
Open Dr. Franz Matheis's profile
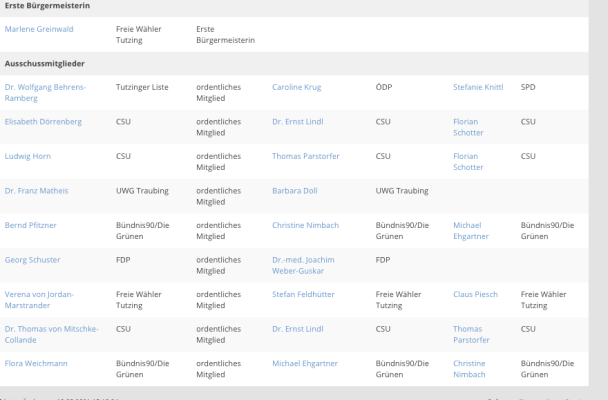(36, 191)
